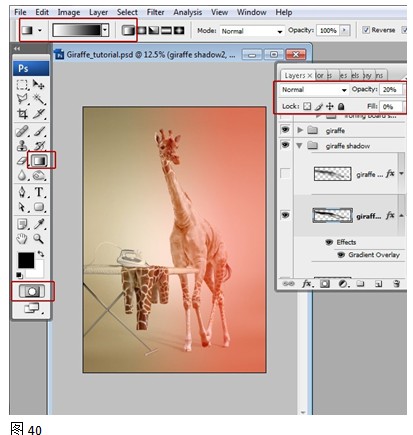Click the layer Opacity 20% field
The width and height of the screenshot is (413, 435).
390,89
